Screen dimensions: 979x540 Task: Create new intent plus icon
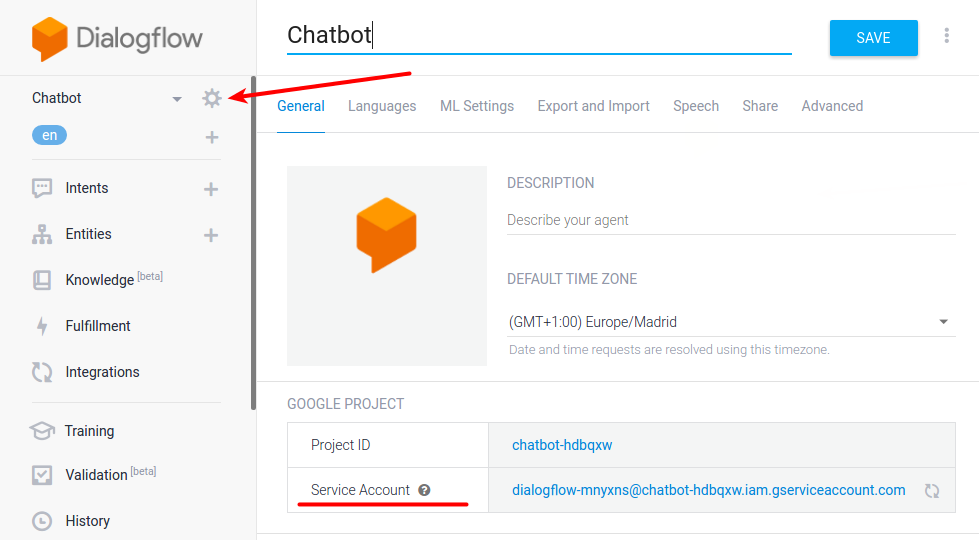coord(211,189)
